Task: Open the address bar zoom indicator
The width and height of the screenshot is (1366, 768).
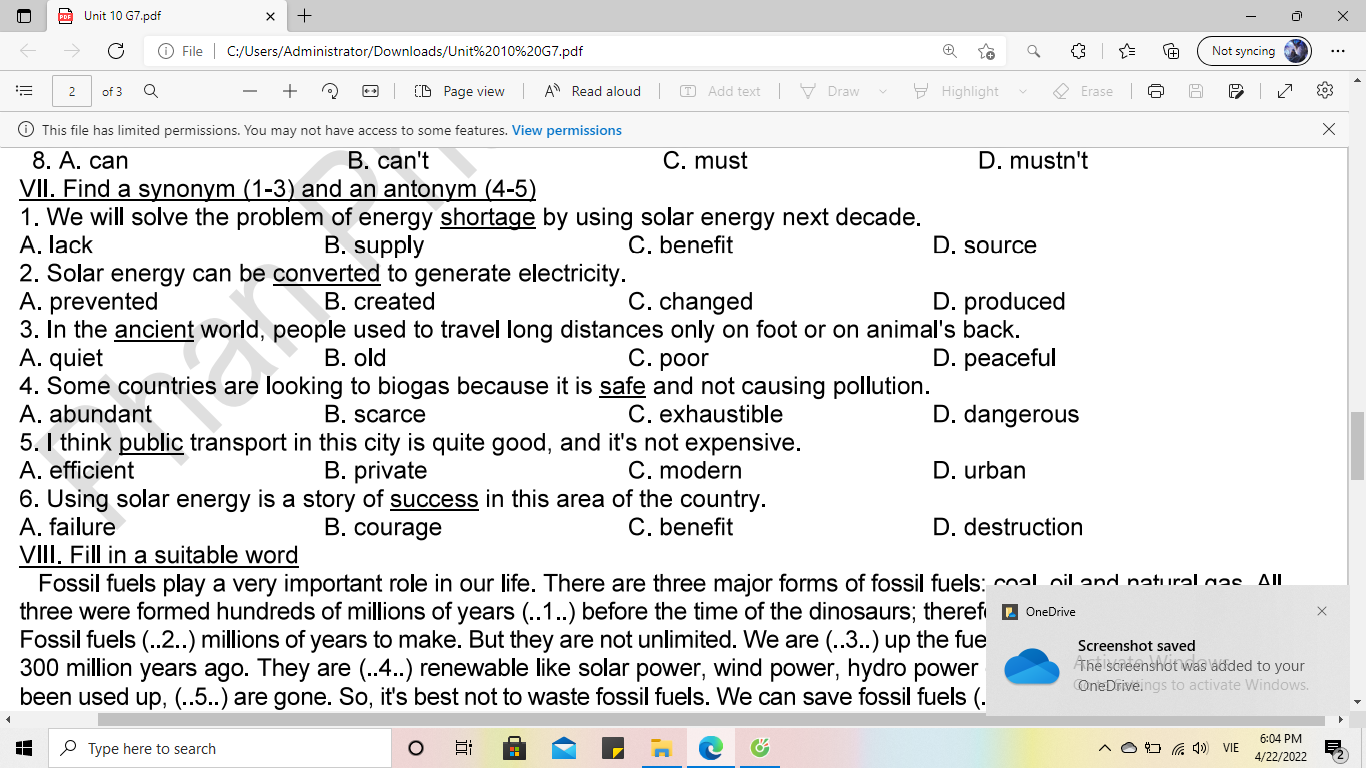Action: coord(949,51)
